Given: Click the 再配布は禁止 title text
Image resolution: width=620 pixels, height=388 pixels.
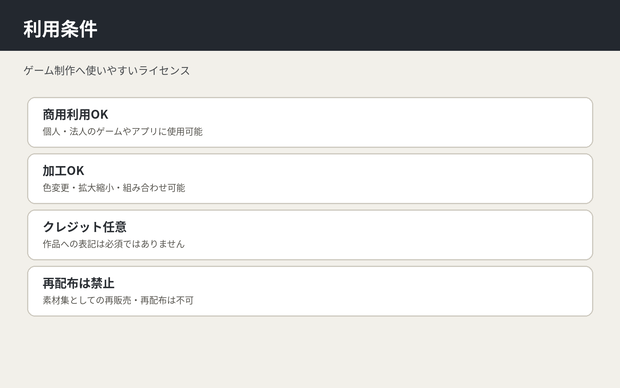Looking at the screenshot, I should (79, 283).
